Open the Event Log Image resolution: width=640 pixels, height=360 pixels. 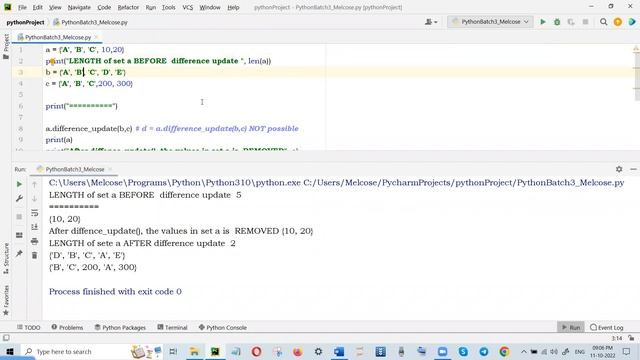pyautogui.click(x=607, y=327)
